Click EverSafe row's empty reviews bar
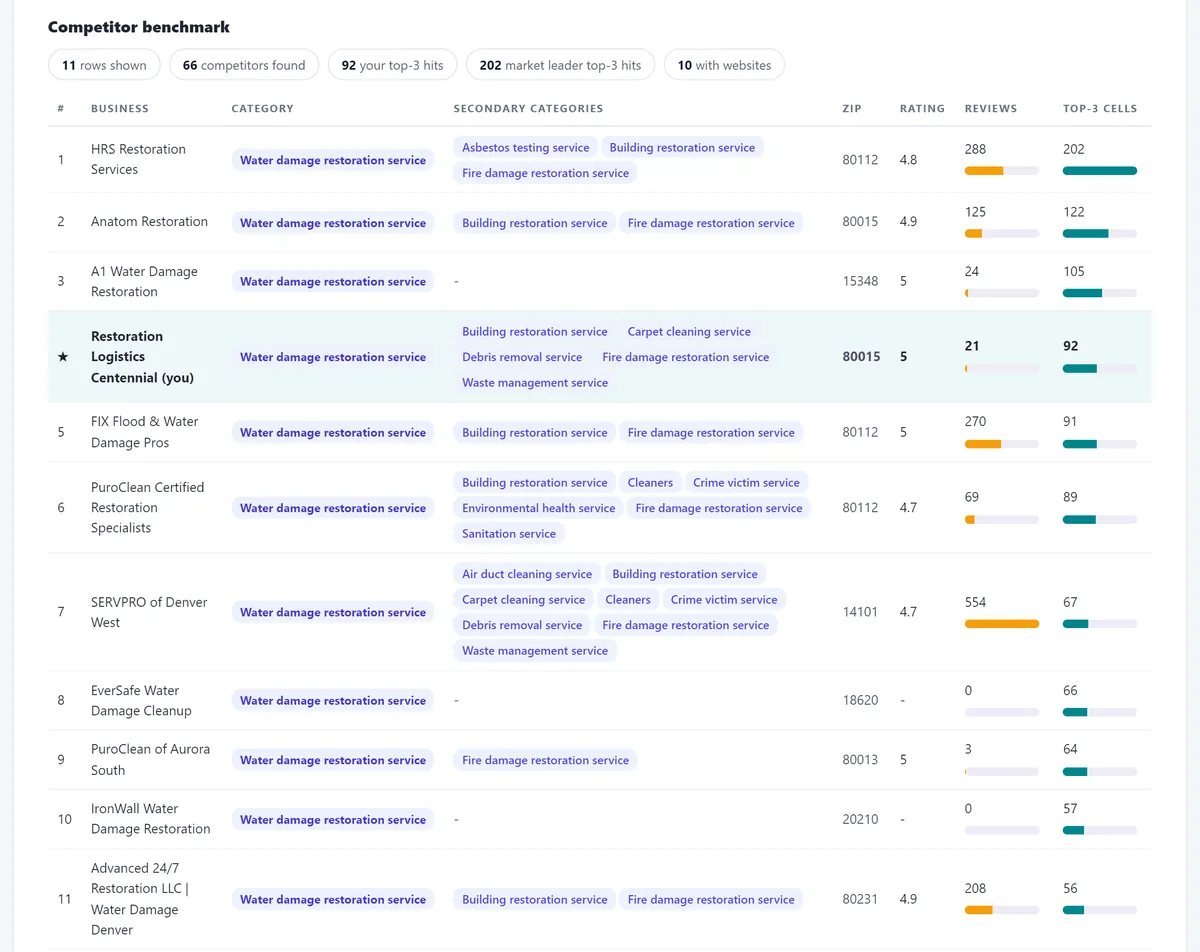Image resolution: width=1200 pixels, height=952 pixels. click(x=1001, y=712)
